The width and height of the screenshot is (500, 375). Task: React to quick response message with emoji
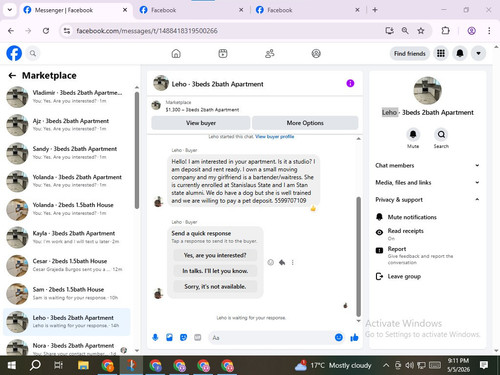pyautogui.click(x=271, y=263)
